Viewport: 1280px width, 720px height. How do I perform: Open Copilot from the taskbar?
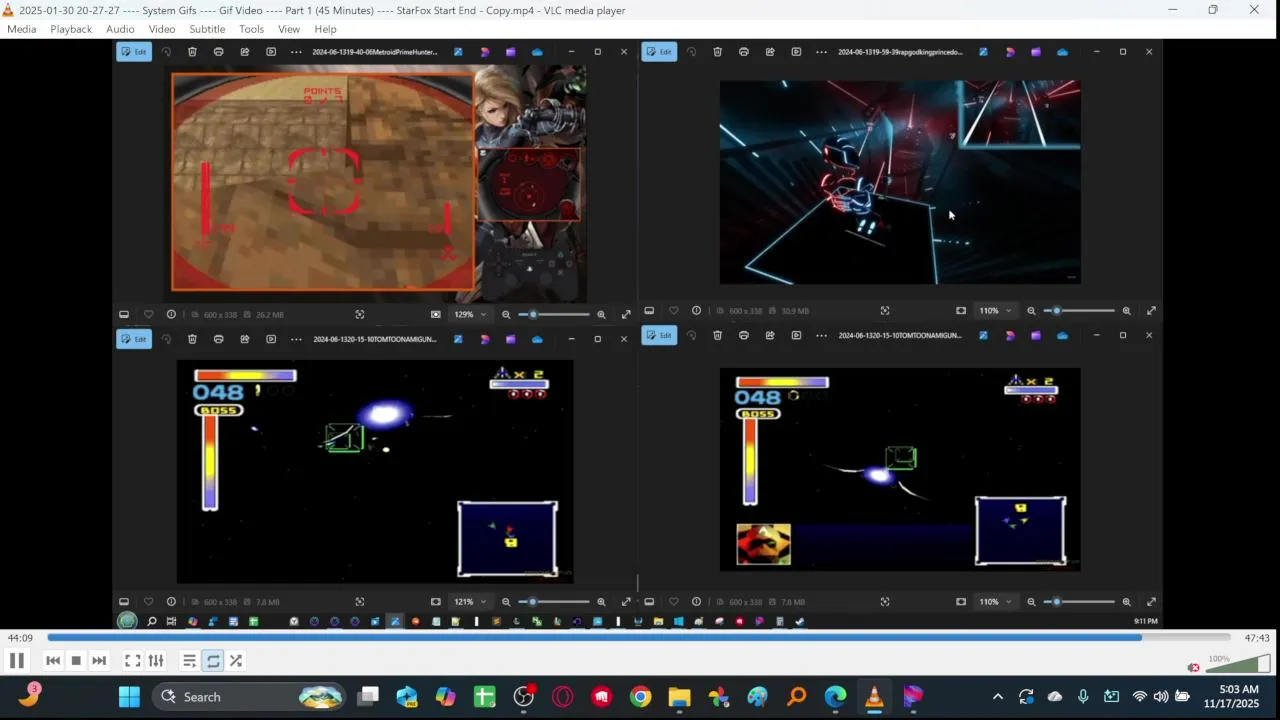(445, 697)
